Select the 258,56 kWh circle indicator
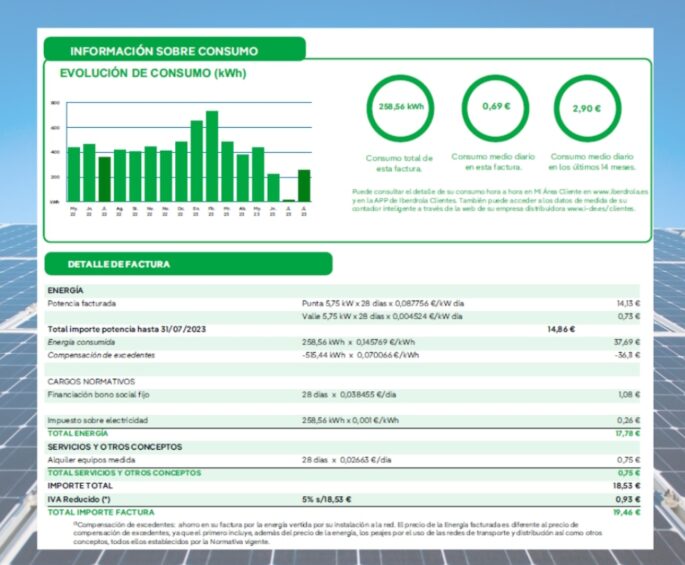685x565 pixels. click(400, 108)
